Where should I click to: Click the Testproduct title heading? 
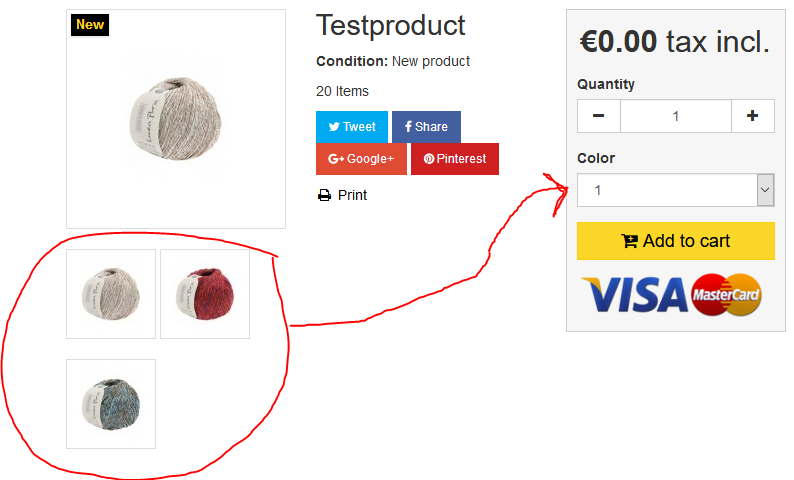click(390, 25)
